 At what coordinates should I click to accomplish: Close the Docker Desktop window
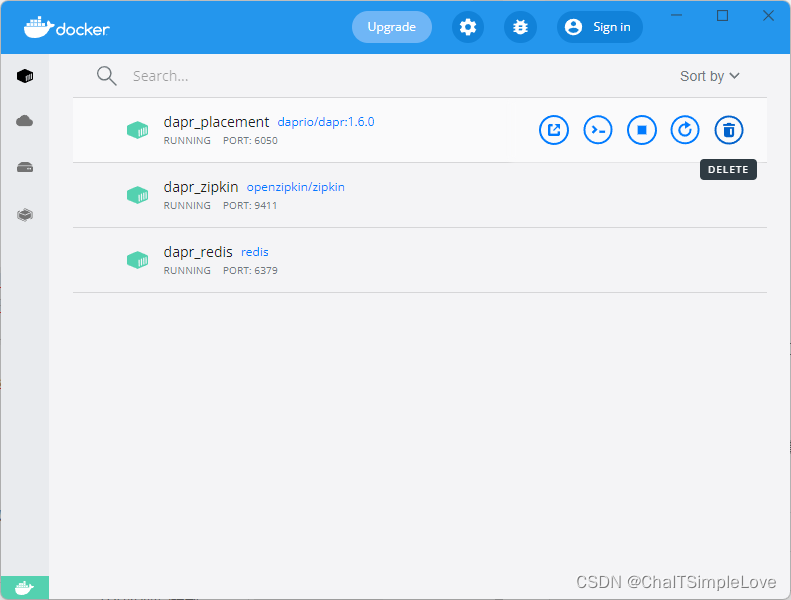768,16
